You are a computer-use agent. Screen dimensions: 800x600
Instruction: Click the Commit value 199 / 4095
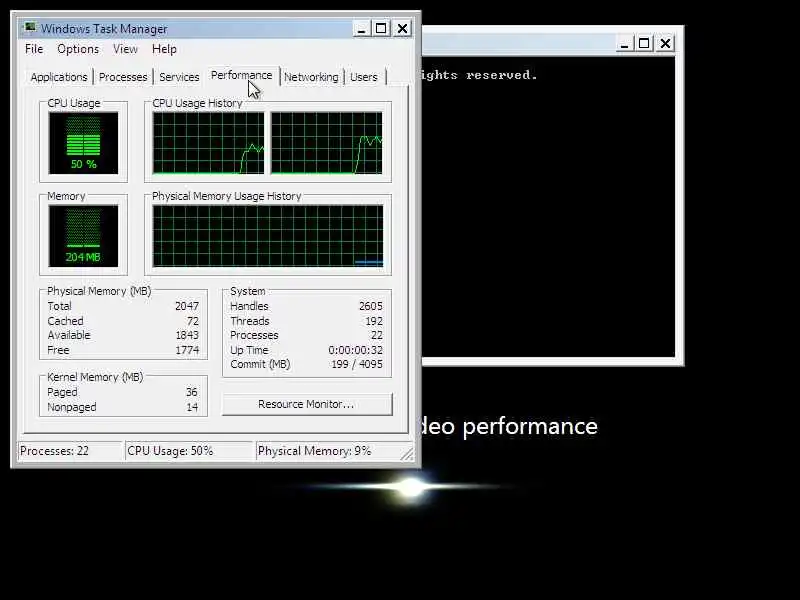click(357, 364)
